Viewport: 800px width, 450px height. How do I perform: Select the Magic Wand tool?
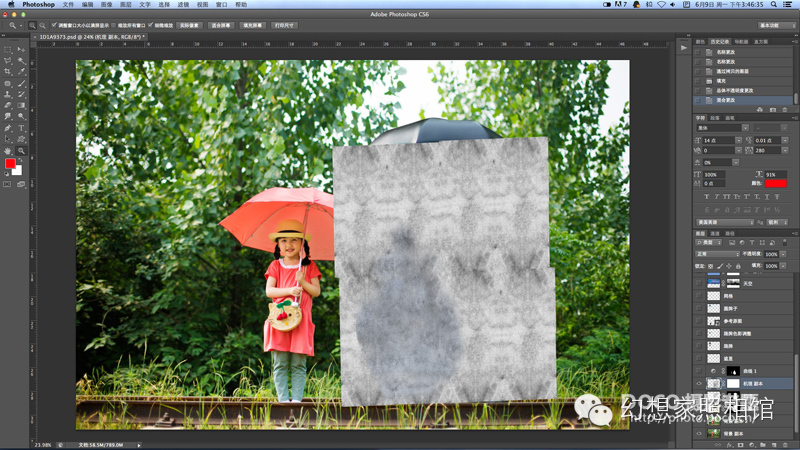click(21, 61)
